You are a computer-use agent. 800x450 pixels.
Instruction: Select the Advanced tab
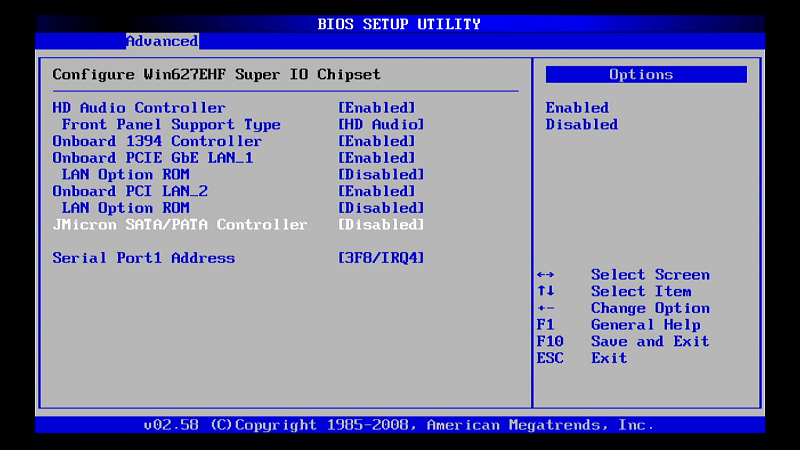[x=162, y=41]
